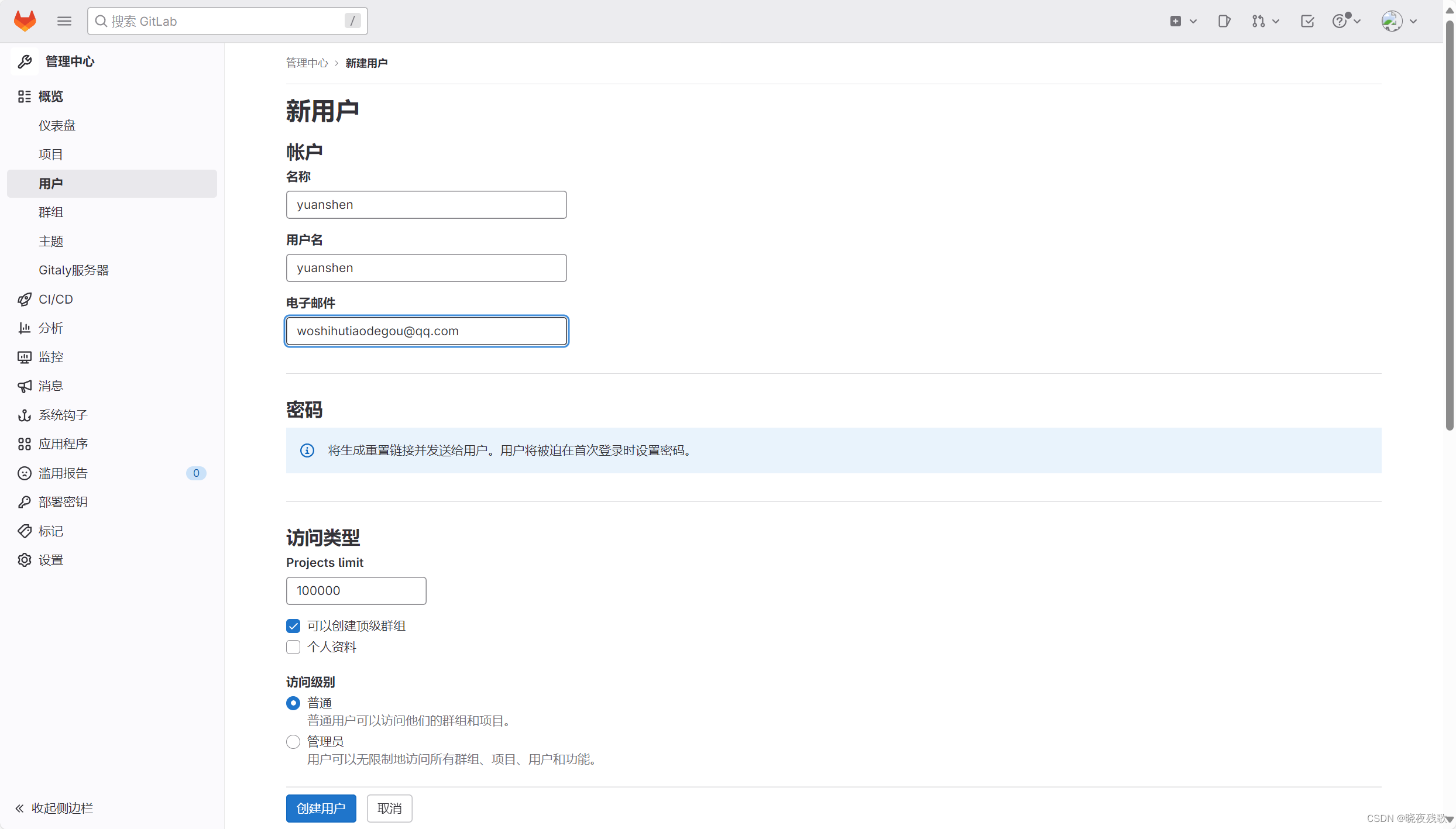Click the 设置 gear icon
The height and width of the screenshot is (829, 1456).
point(24,560)
